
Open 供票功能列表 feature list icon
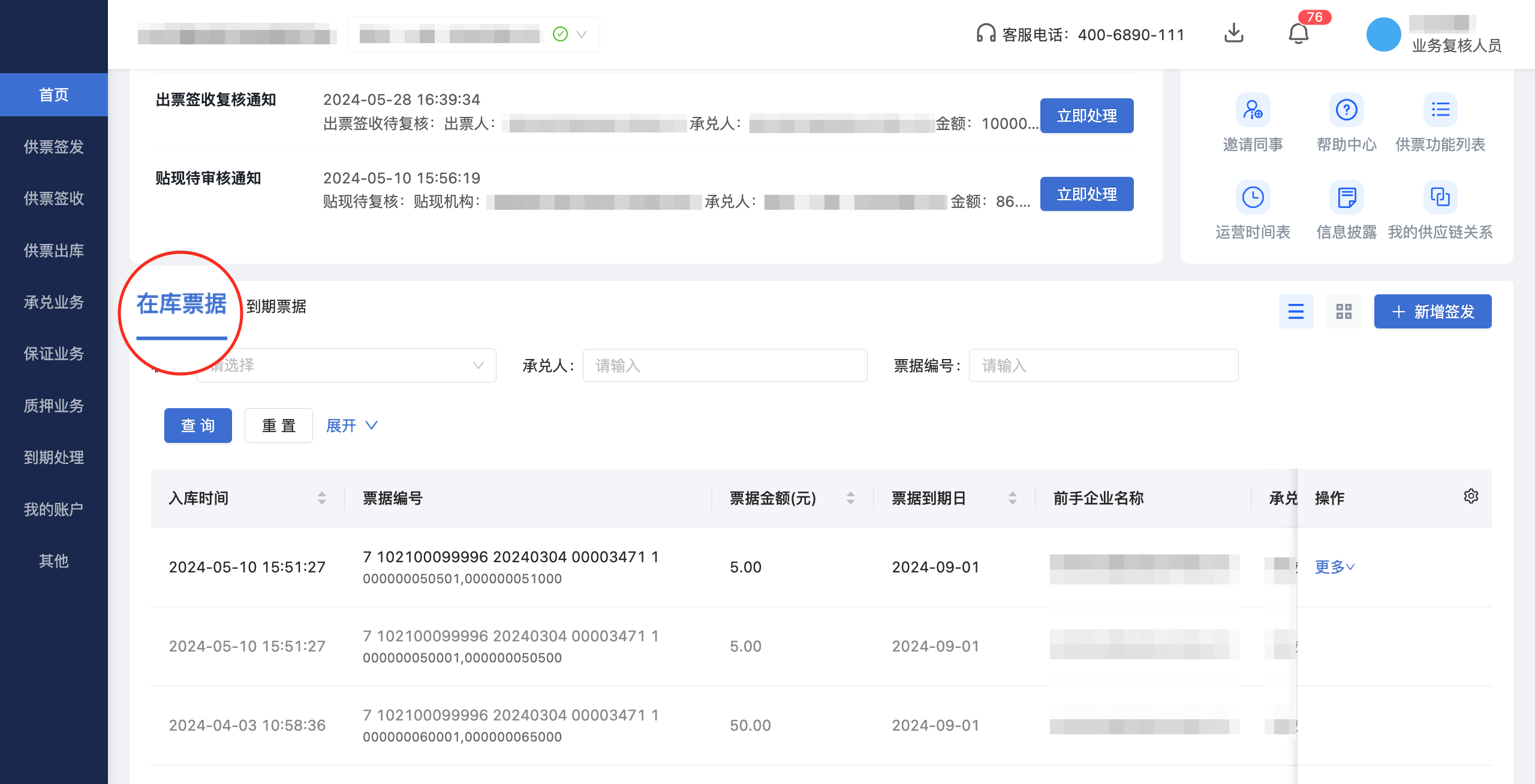pyautogui.click(x=1440, y=110)
